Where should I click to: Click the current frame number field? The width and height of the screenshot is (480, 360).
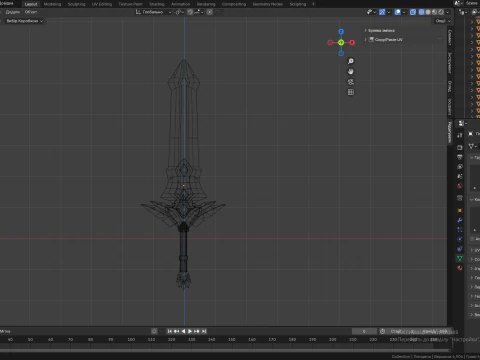pyautogui.click(x=364, y=331)
